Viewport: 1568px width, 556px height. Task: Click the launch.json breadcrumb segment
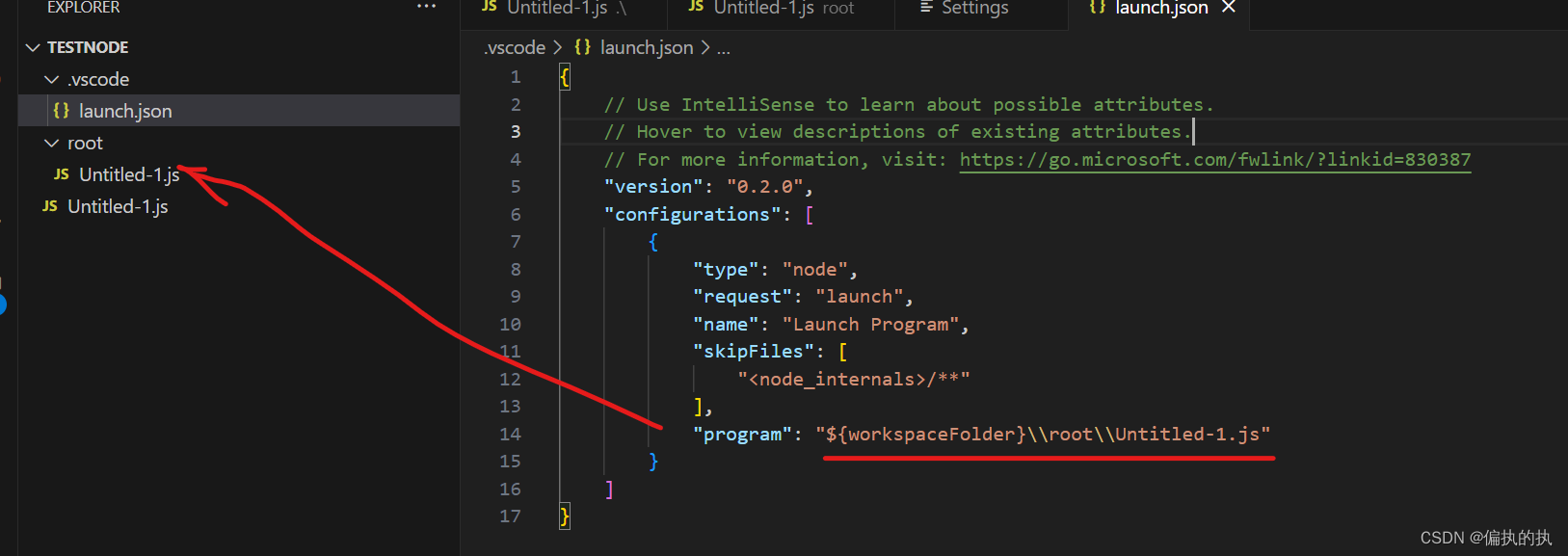coord(646,47)
